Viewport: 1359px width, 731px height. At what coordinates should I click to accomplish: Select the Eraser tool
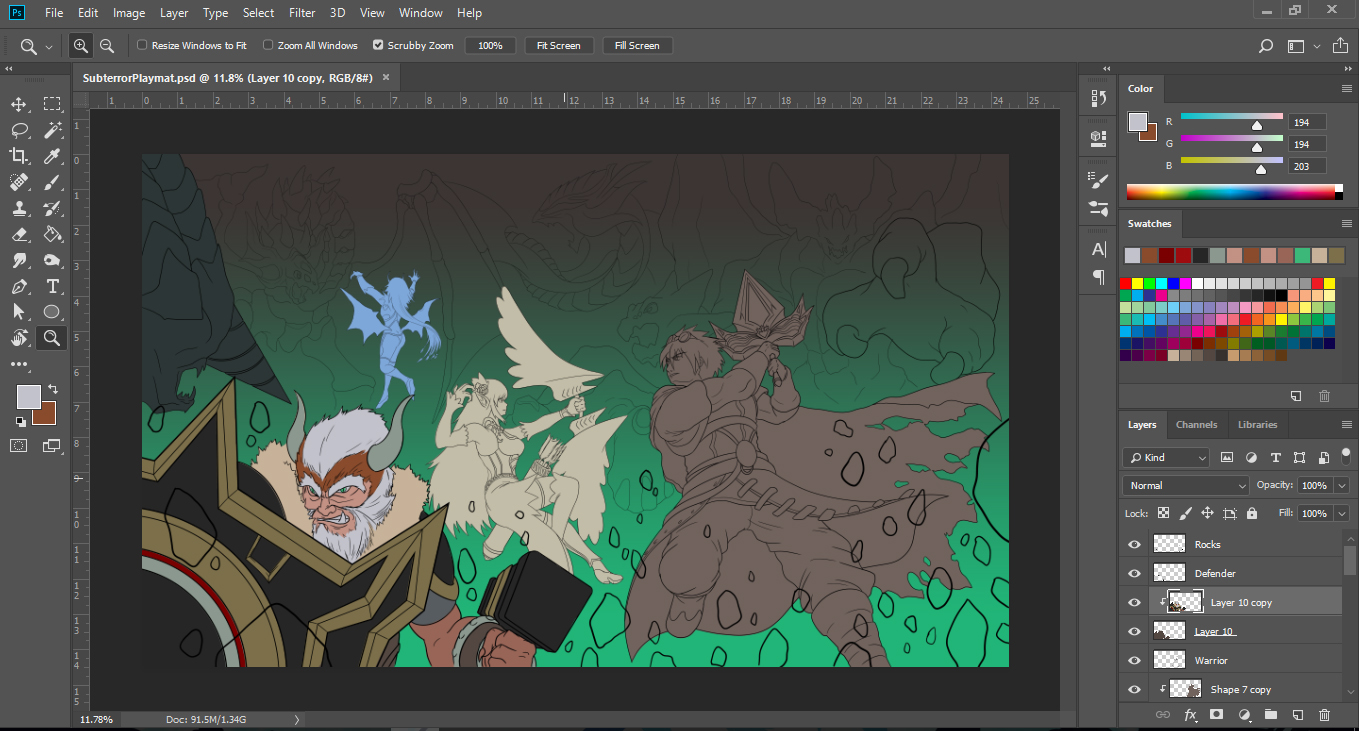point(19,234)
